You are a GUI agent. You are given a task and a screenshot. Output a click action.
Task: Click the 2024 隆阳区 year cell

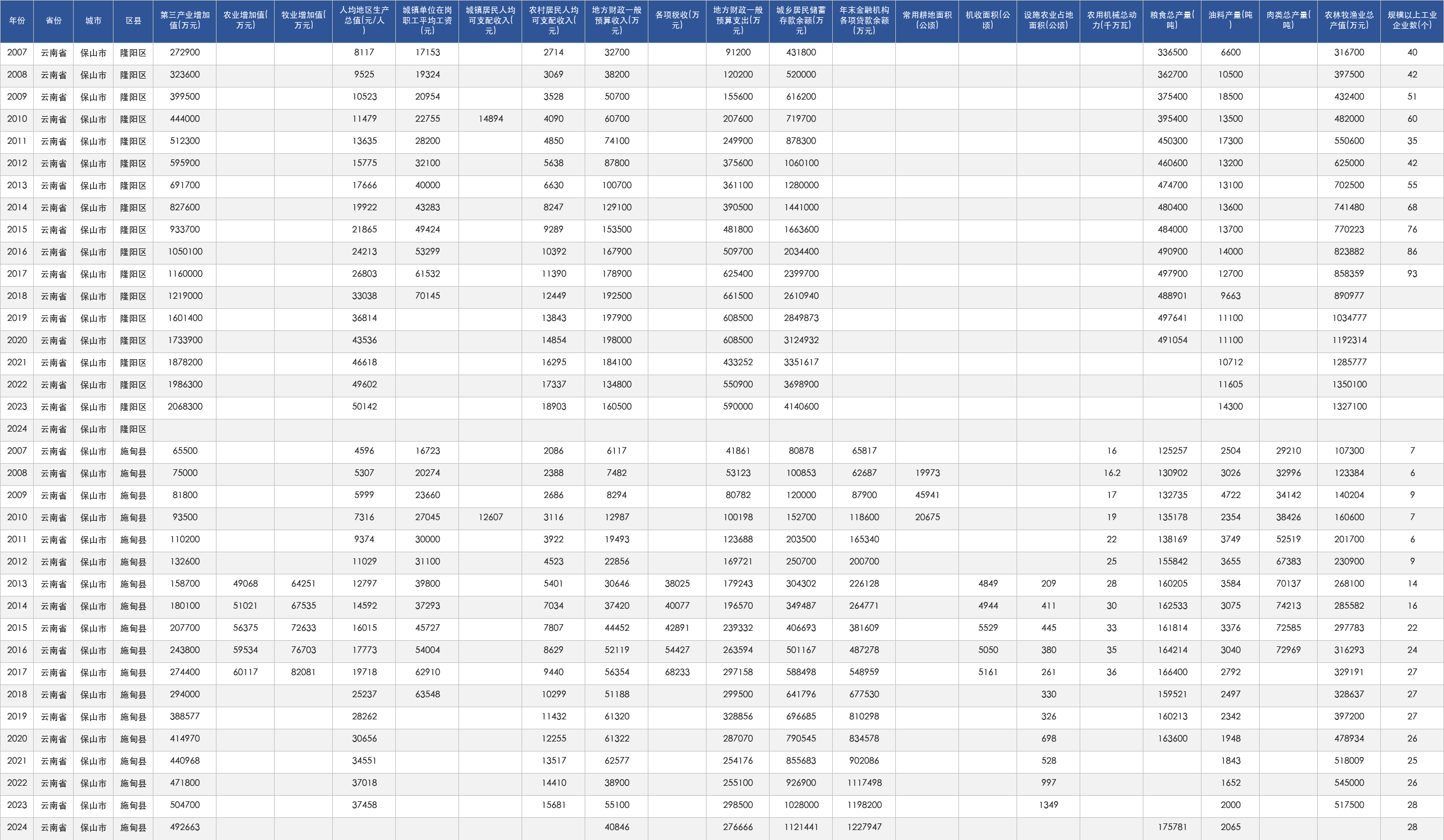(x=17, y=429)
